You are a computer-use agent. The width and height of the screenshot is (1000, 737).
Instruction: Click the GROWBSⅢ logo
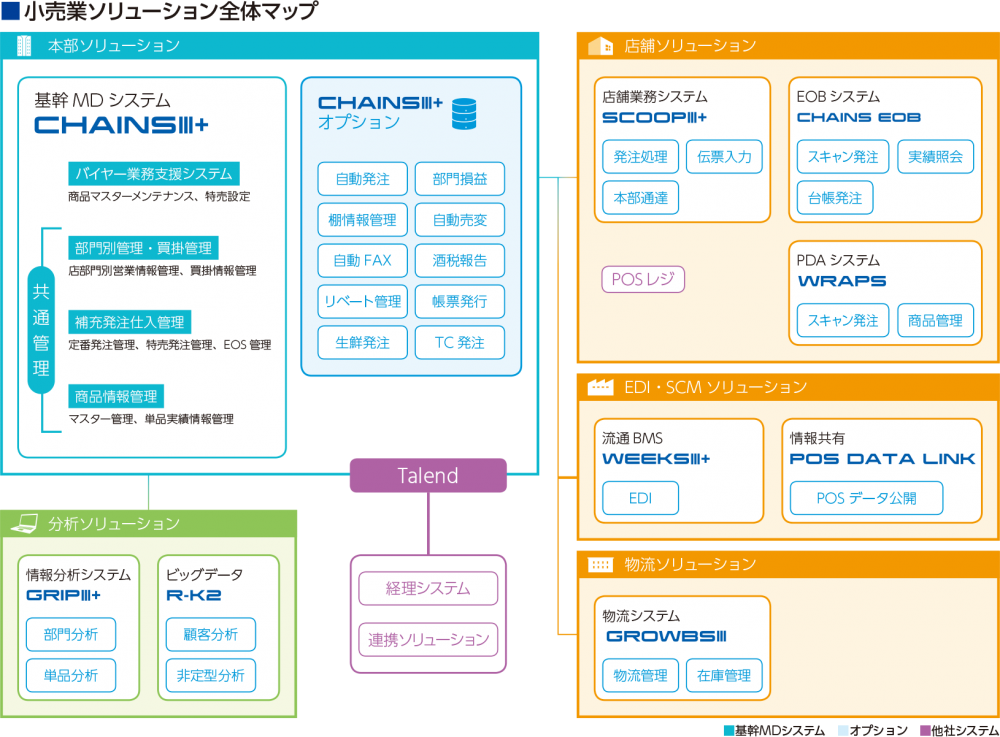tap(666, 636)
